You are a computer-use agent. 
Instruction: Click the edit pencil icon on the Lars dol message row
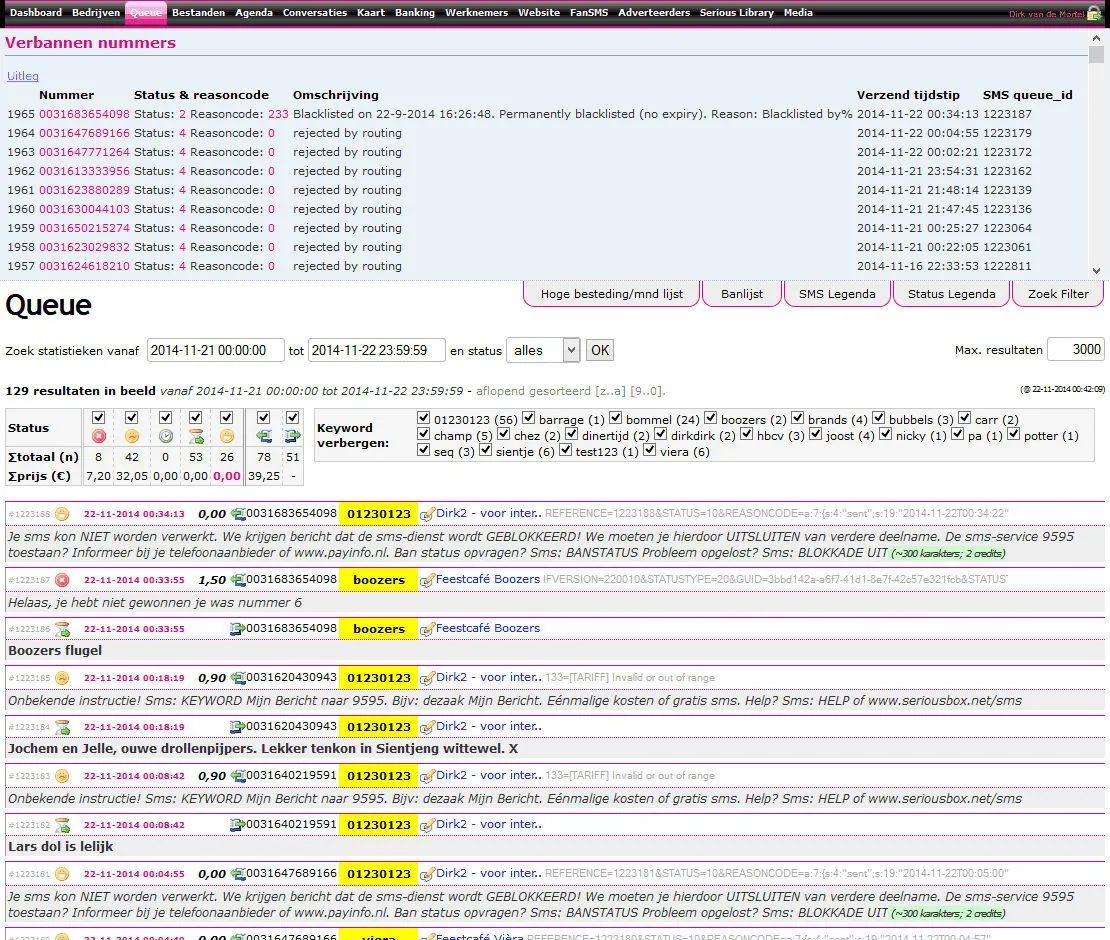[x=427, y=825]
